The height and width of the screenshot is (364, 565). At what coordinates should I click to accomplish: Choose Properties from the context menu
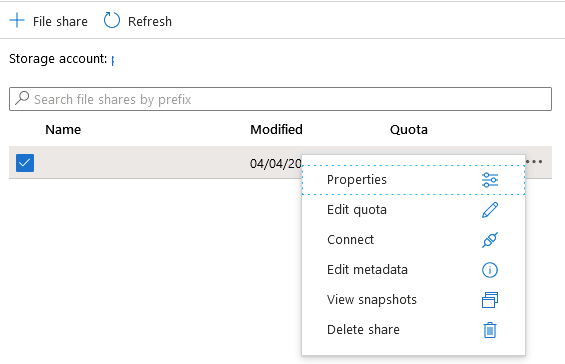click(413, 180)
